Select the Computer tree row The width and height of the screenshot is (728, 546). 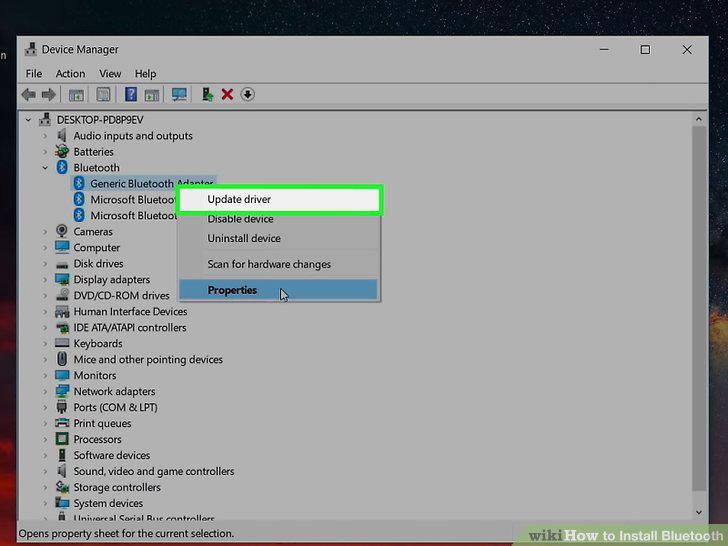(97, 247)
